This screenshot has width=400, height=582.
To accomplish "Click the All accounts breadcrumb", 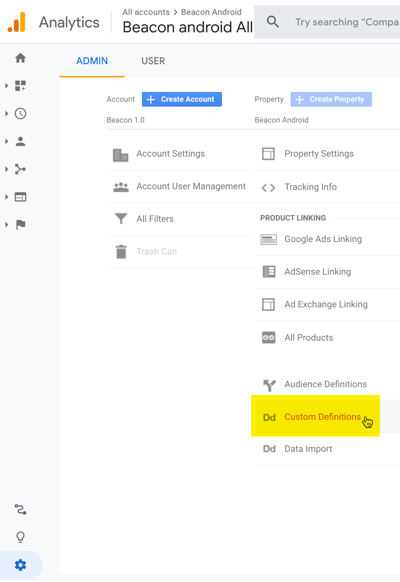I will pyautogui.click(x=146, y=12).
